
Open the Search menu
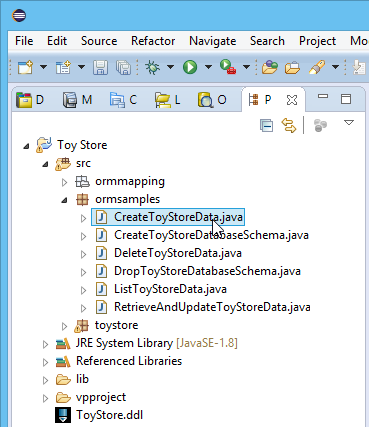tap(267, 41)
